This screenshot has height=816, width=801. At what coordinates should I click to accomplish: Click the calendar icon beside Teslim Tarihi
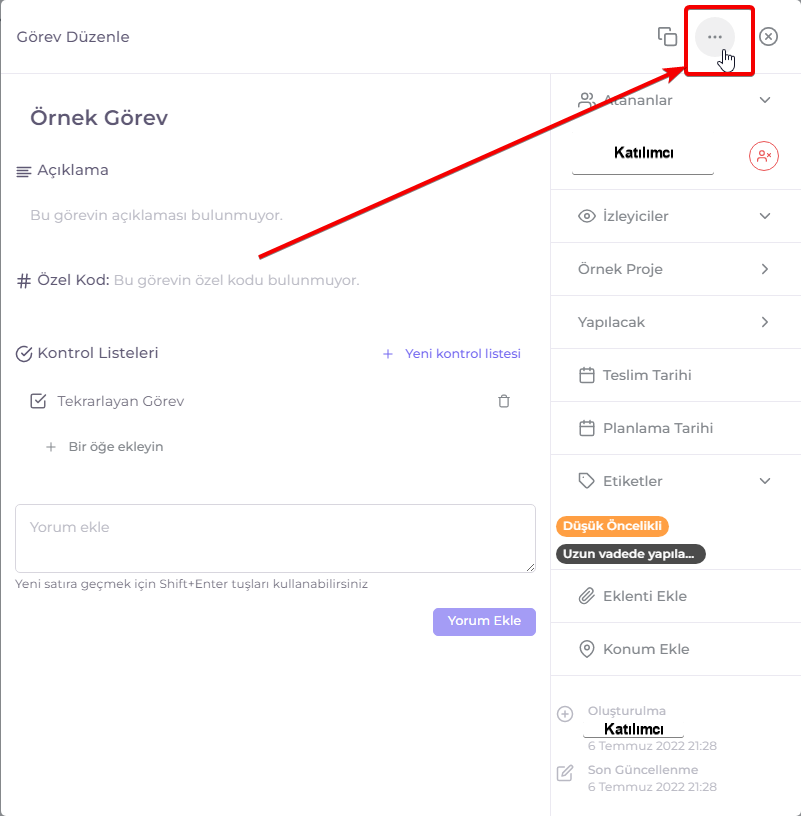pyautogui.click(x=587, y=375)
